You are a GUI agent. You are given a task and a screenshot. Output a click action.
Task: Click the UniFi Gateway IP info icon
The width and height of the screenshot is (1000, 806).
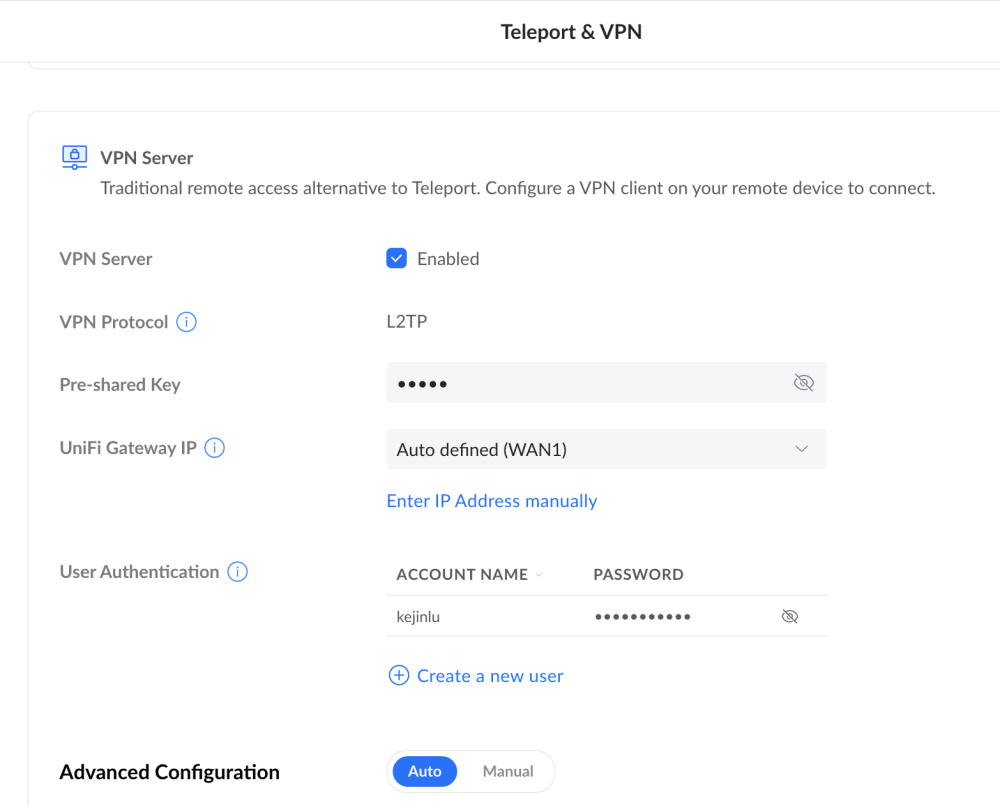tap(214, 448)
